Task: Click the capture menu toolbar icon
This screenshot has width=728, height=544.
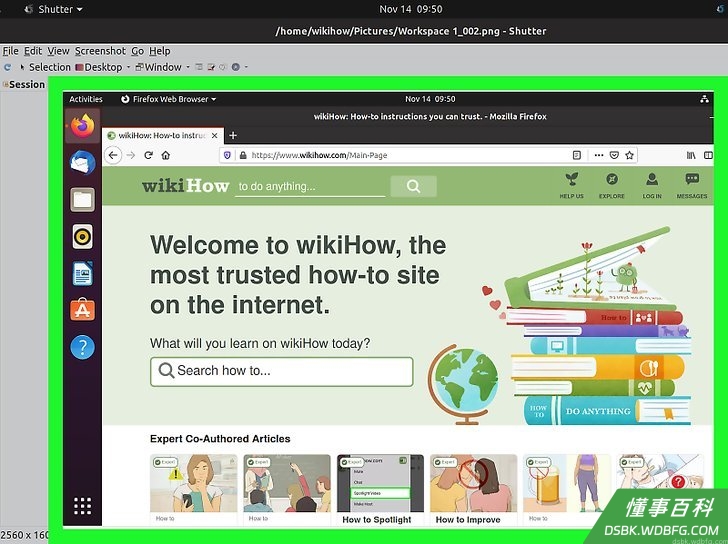Action: (x=199, y=67)
